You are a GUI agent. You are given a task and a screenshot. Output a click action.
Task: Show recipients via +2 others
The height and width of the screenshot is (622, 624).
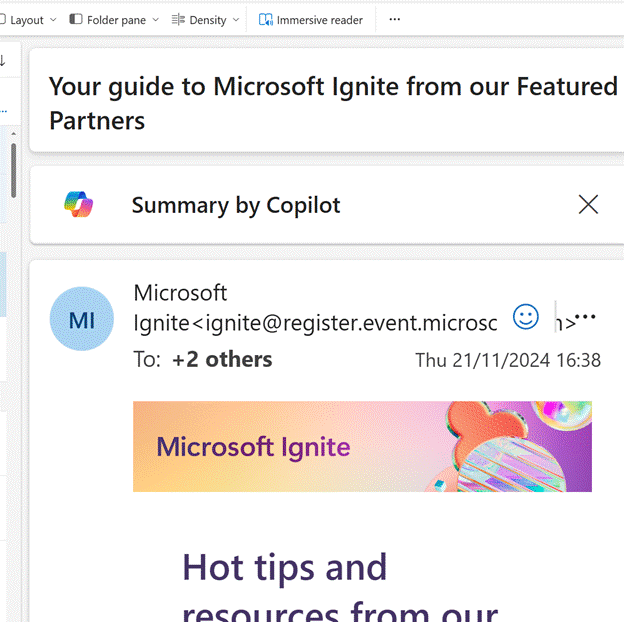[x=222, y=360]
